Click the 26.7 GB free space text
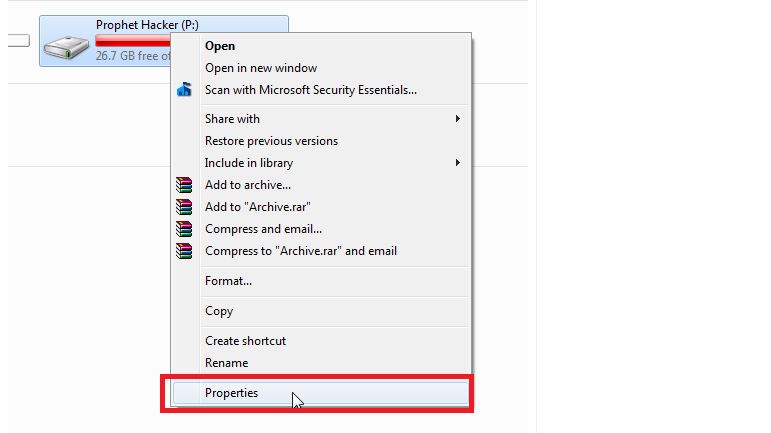 [x=133, y=56]
